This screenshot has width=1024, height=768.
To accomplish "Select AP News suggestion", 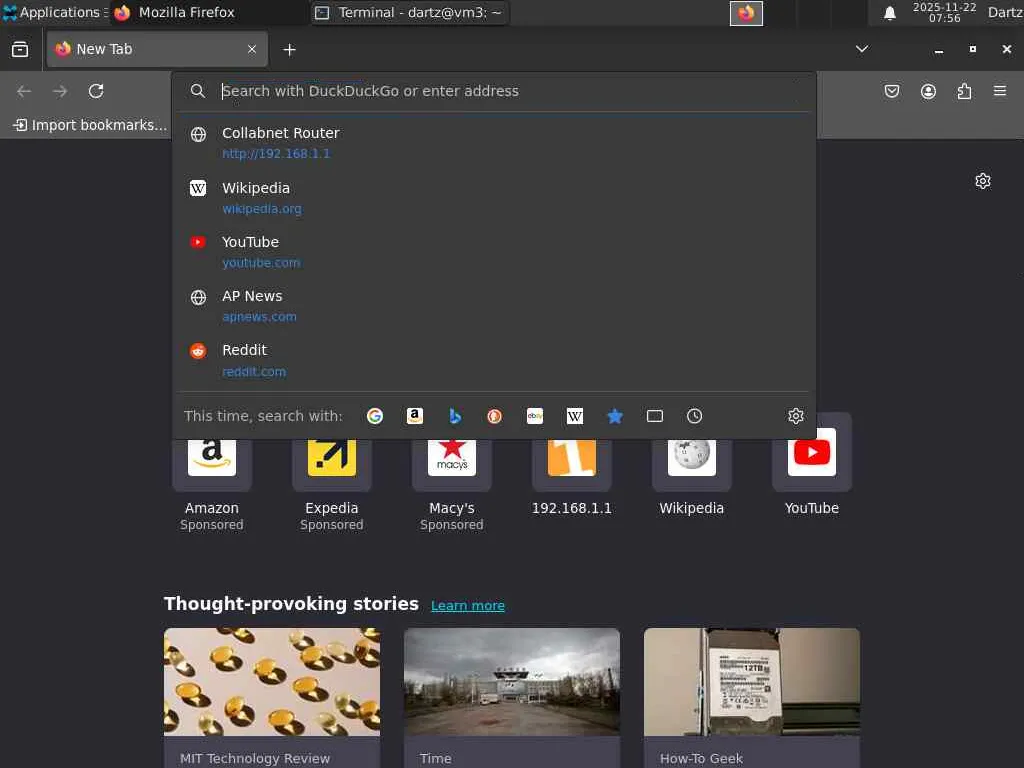I will point(494,306).
